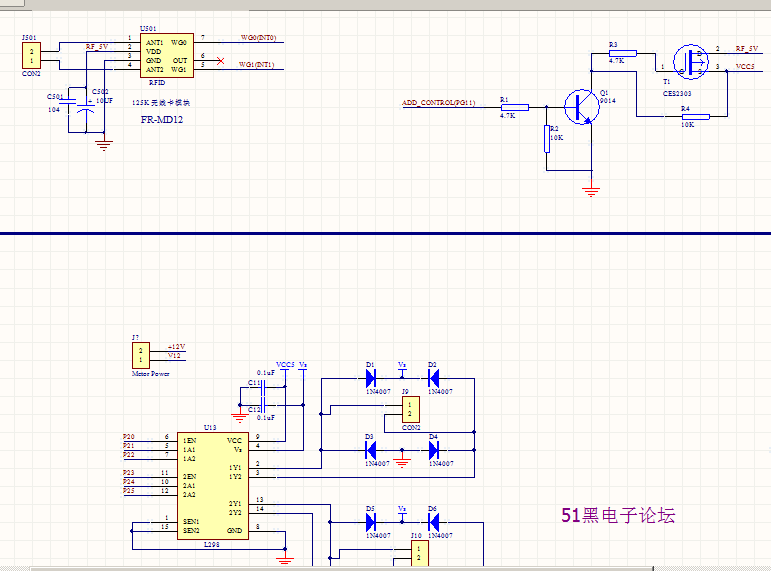
Task: Click the red no-connect X on OUT pin
Action: tap(220, 61)
